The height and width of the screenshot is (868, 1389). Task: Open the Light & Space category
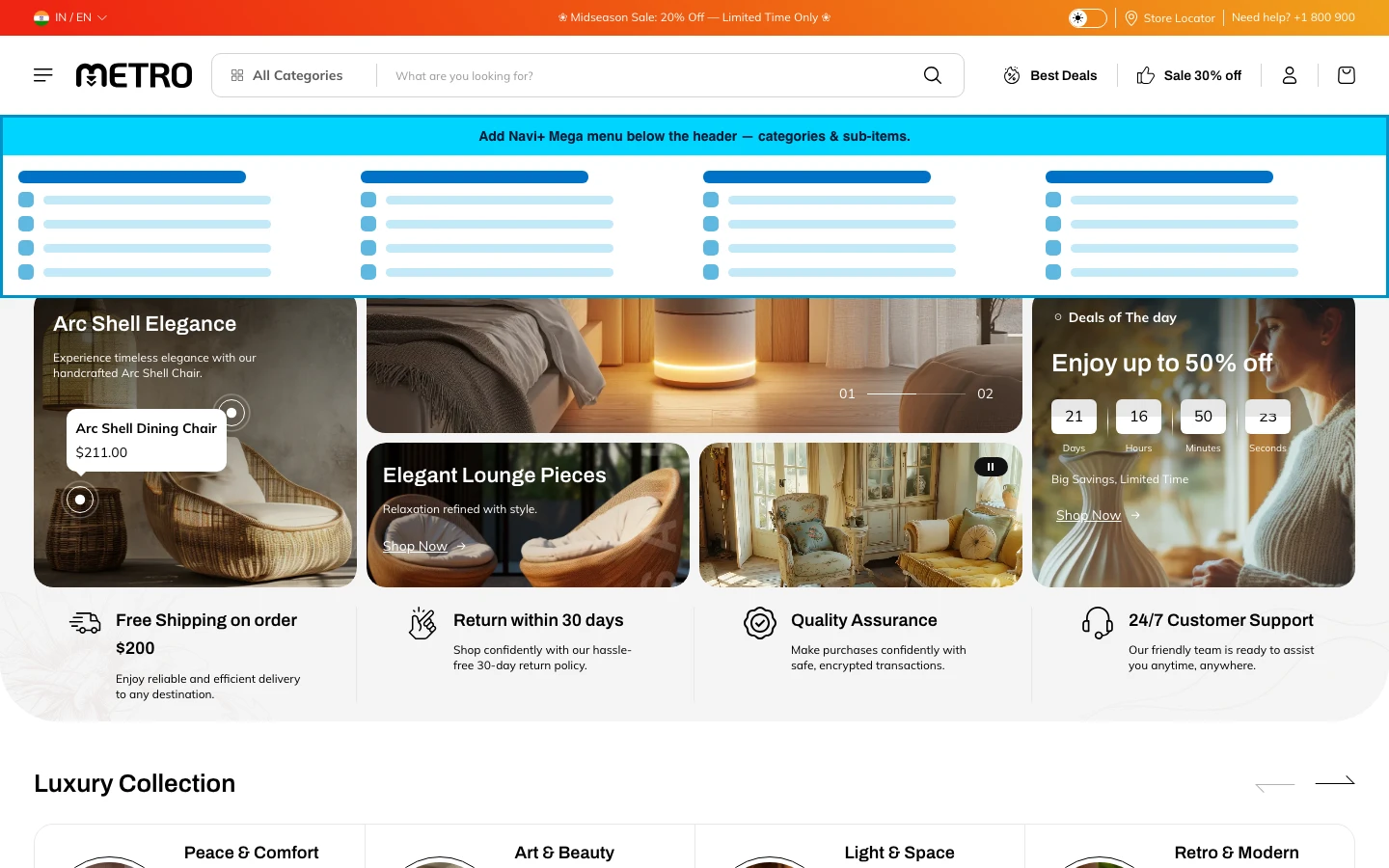(x=899, y=853)
